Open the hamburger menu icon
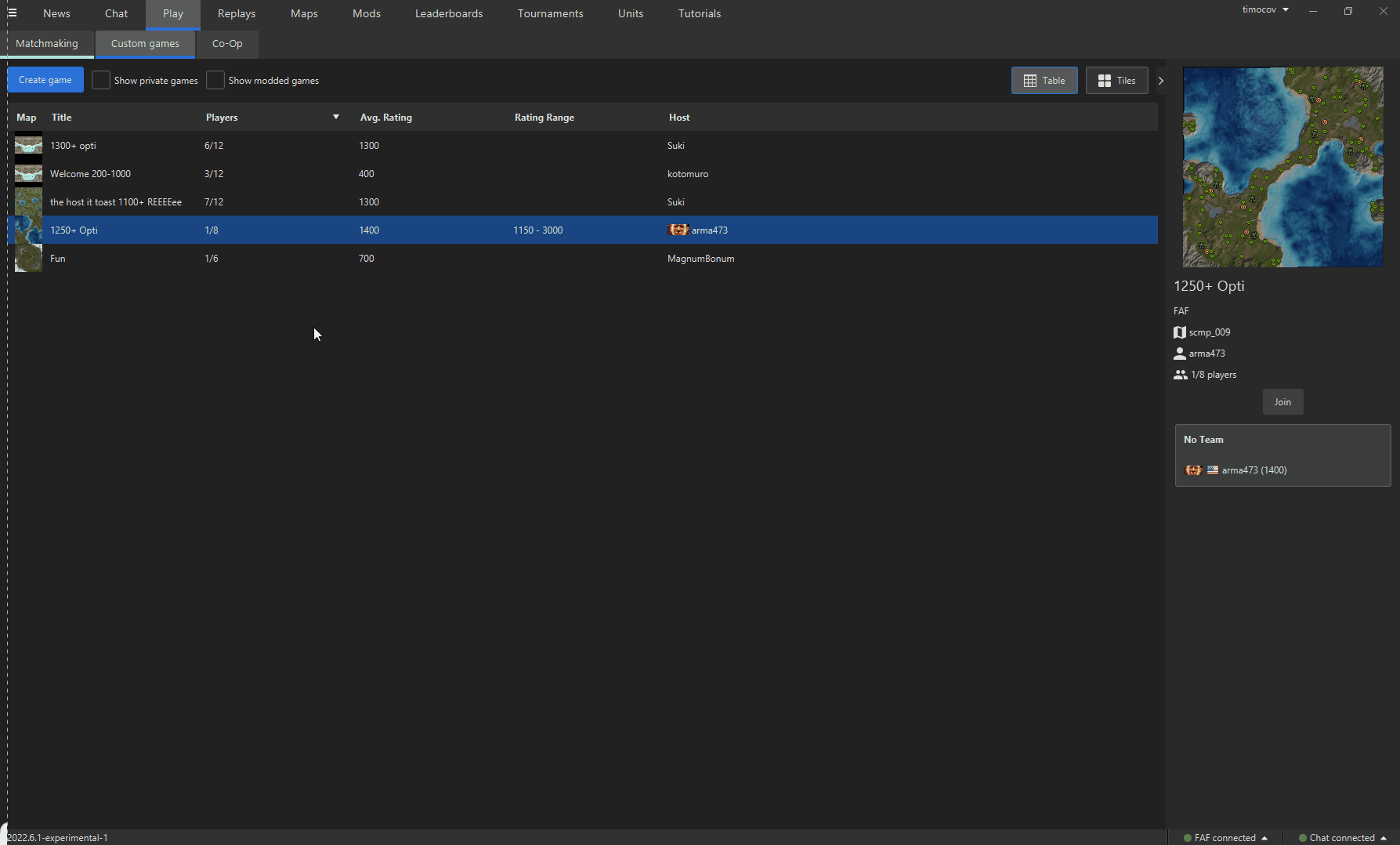The image size is (1400, 845). (12, 13)
